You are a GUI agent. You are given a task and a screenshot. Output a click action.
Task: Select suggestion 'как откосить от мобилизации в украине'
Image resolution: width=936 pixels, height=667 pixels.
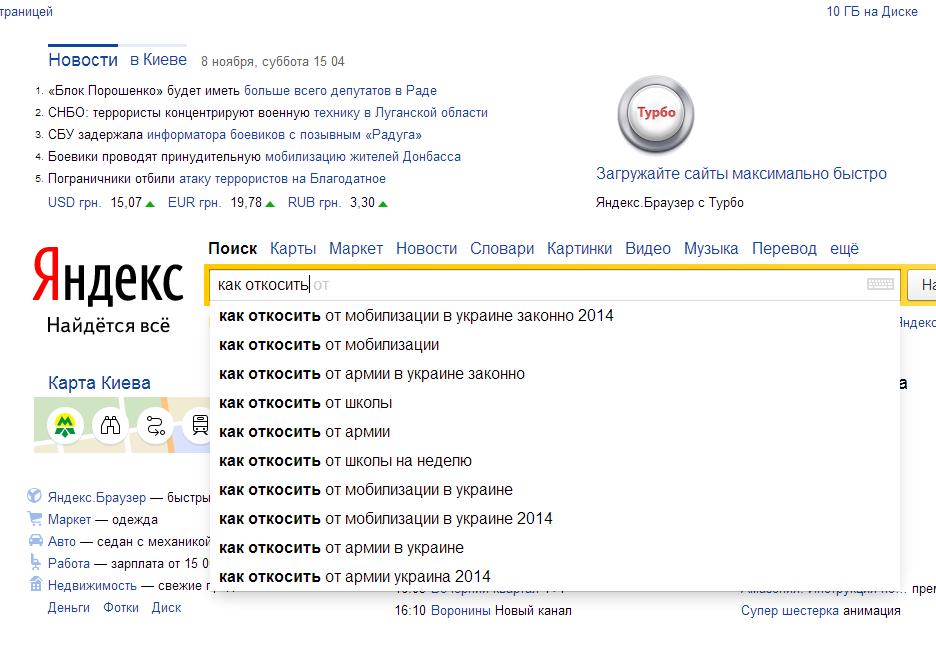coord(555,490)
